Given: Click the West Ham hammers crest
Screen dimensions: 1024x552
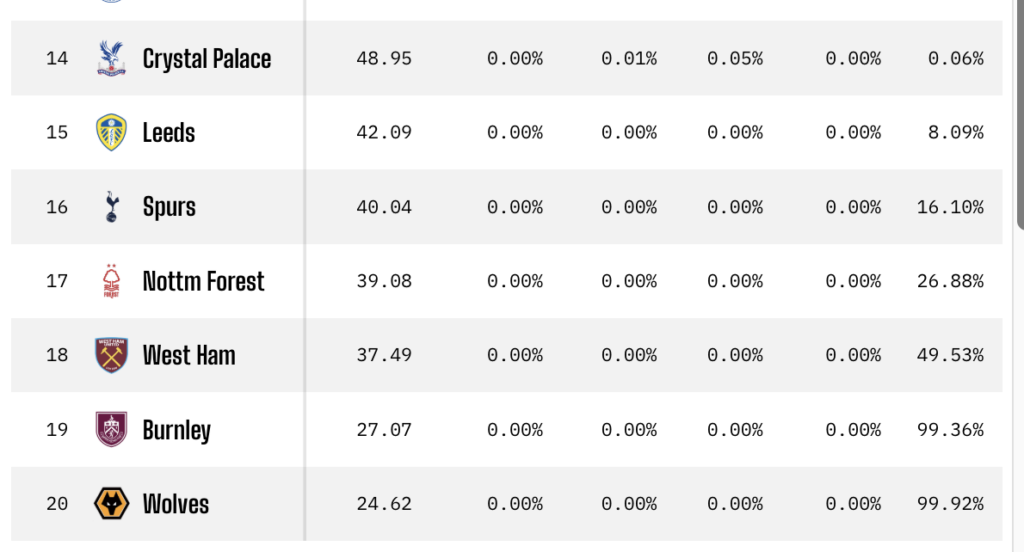Looking at the screenshot, I should 111,355.
